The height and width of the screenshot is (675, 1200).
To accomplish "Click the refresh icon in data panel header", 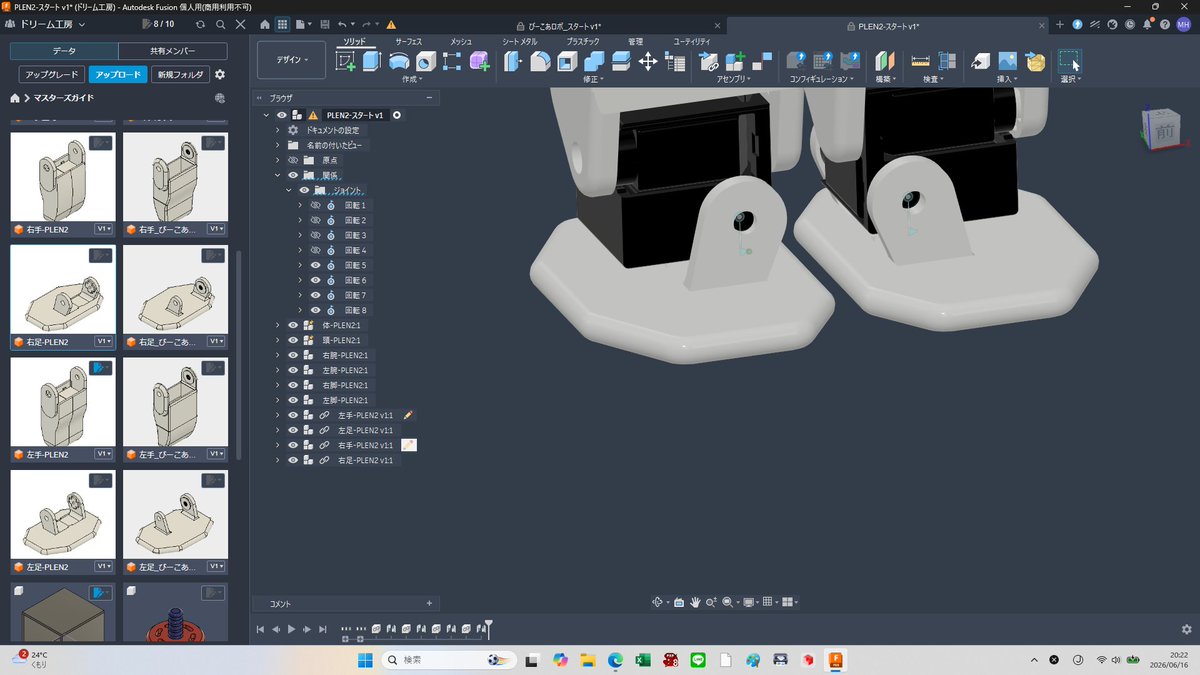I will click(201, 23).
